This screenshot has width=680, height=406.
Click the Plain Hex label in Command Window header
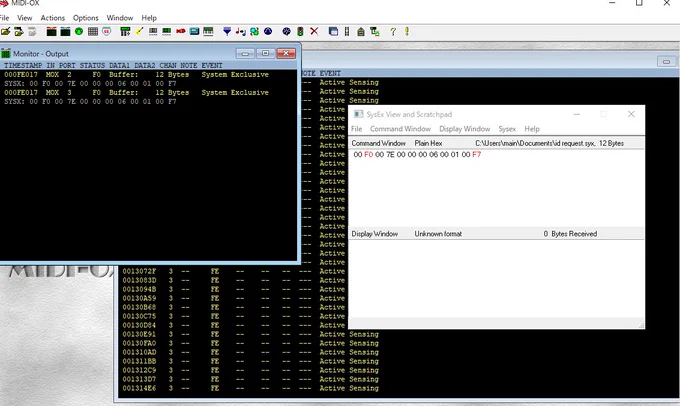pyautogui.click(x=428, y=143)
